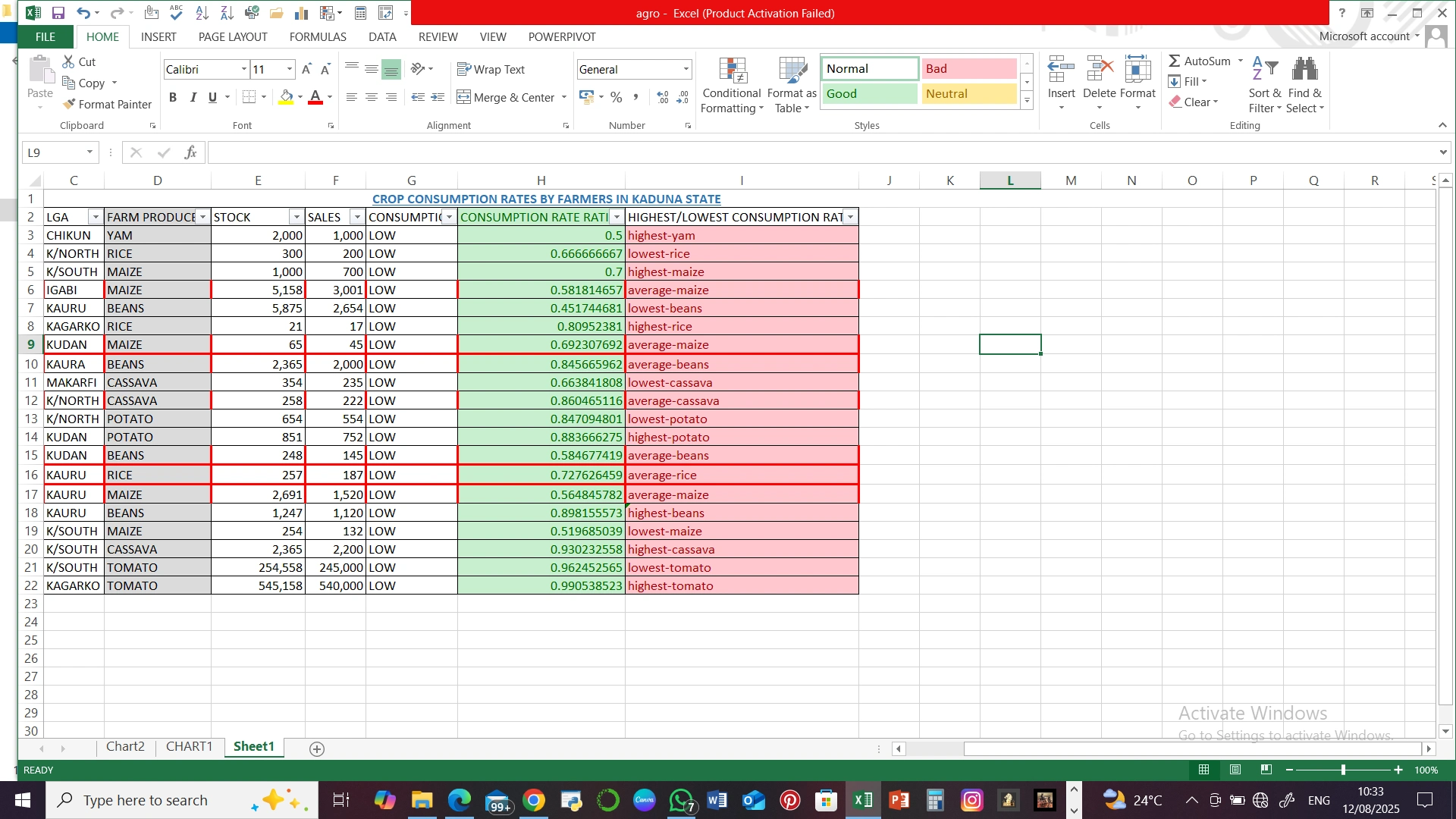Open the PAGE LAYOUT ribbon tab

pyautogui.click(x=232, y=36)
